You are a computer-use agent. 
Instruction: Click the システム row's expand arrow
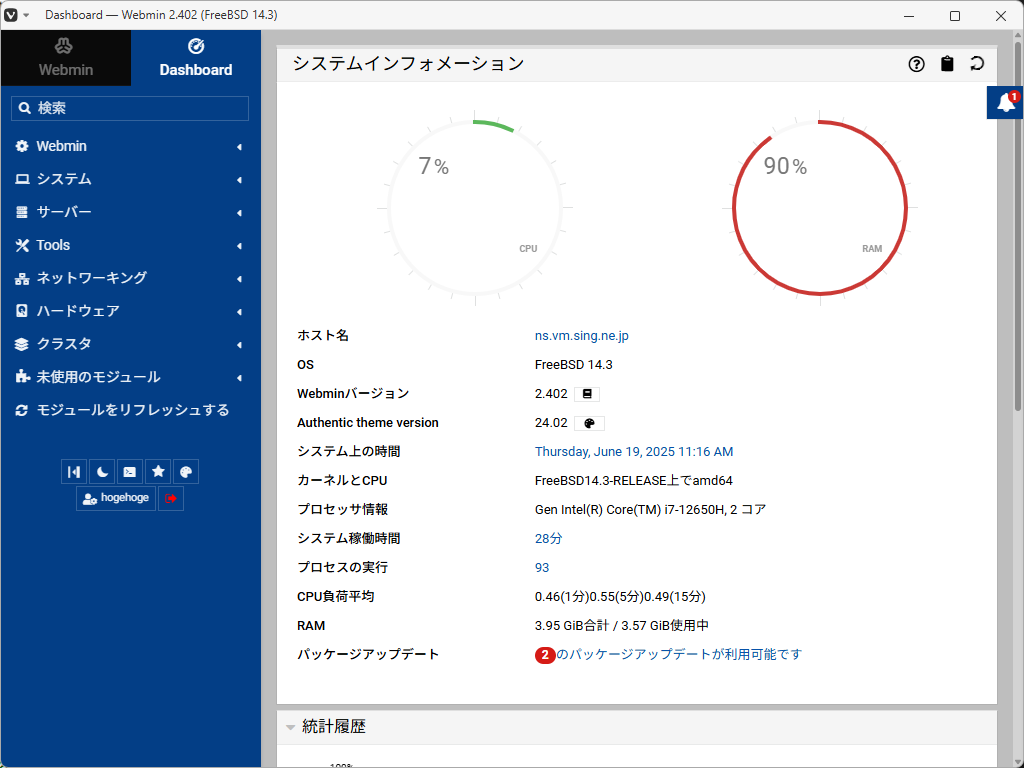click(x=240, y=180)
